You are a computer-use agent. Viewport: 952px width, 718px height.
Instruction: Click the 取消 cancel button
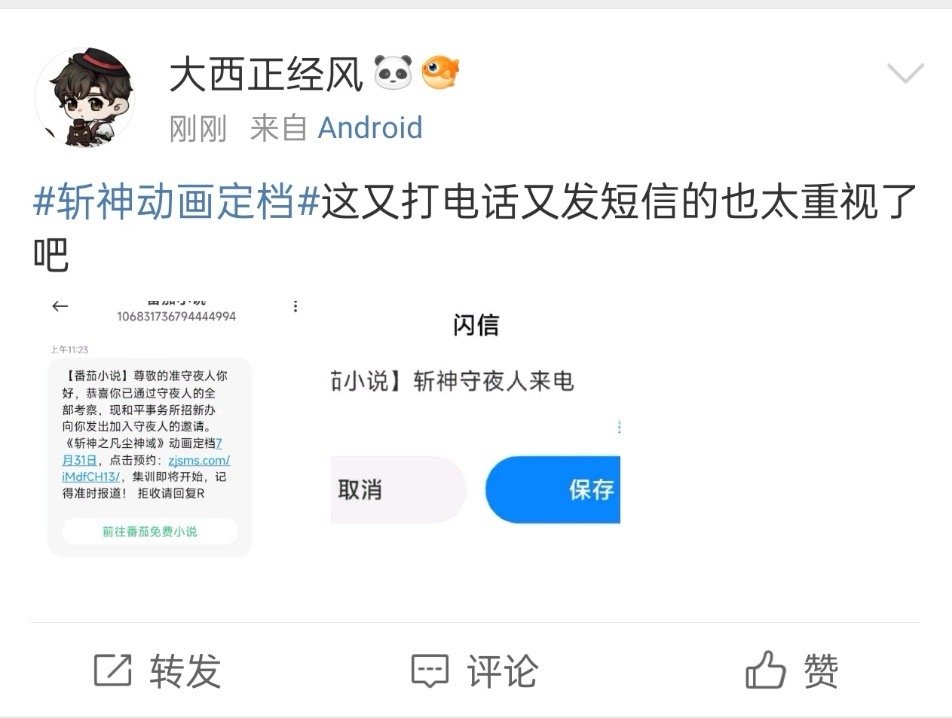tap(398, 489)
